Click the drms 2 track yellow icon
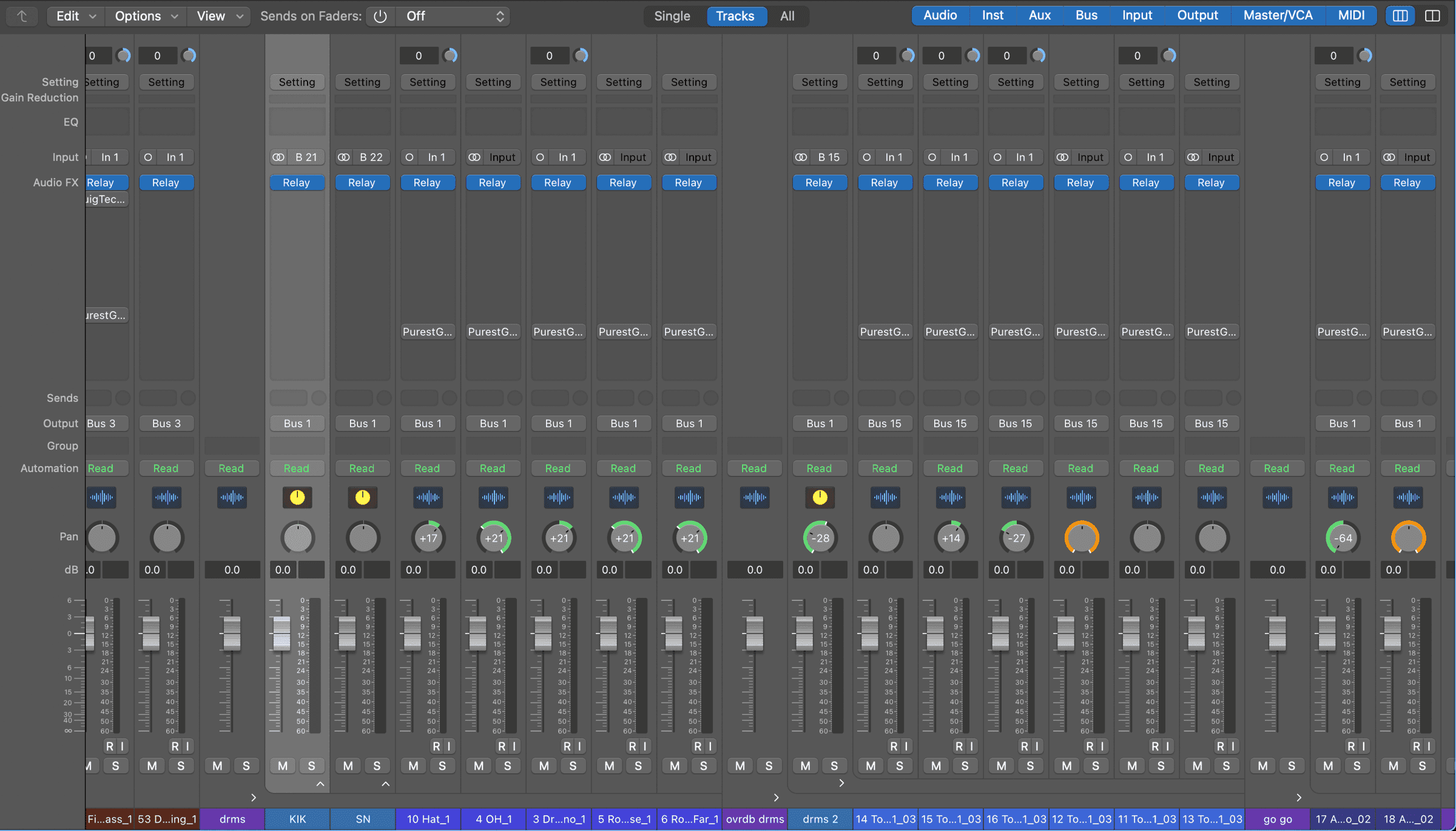1456x831 pixels. coord(820,498)
